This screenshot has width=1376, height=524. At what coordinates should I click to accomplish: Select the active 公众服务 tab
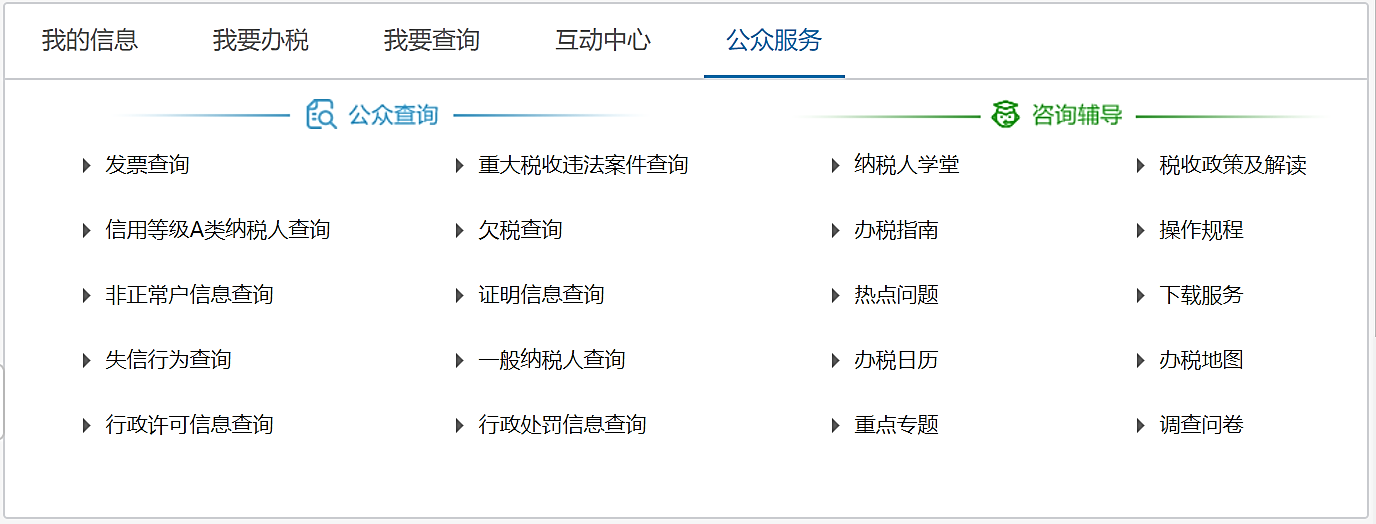pyautogui.click(x=774, y=41)
